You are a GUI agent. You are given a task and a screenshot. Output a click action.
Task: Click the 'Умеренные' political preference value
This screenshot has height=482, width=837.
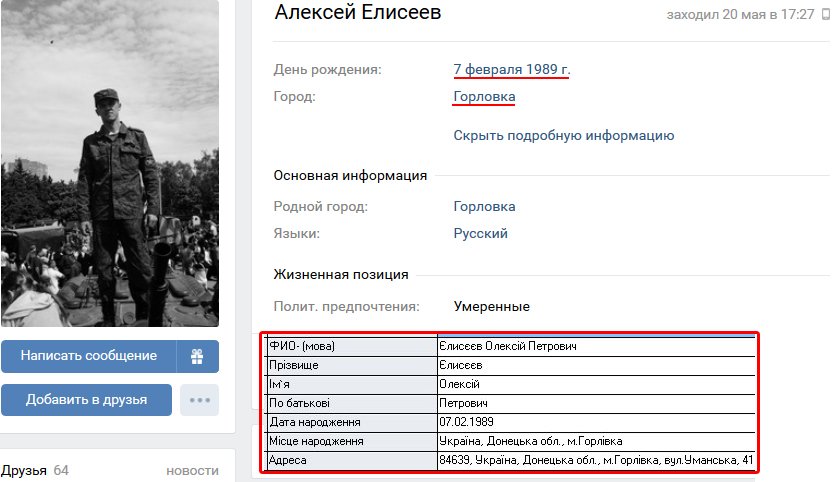[x=492, y=306]
